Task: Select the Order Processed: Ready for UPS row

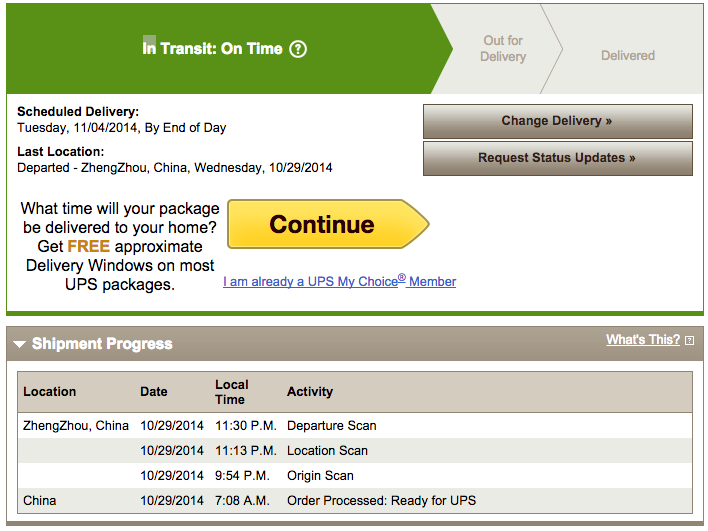Action: point(355,500)
